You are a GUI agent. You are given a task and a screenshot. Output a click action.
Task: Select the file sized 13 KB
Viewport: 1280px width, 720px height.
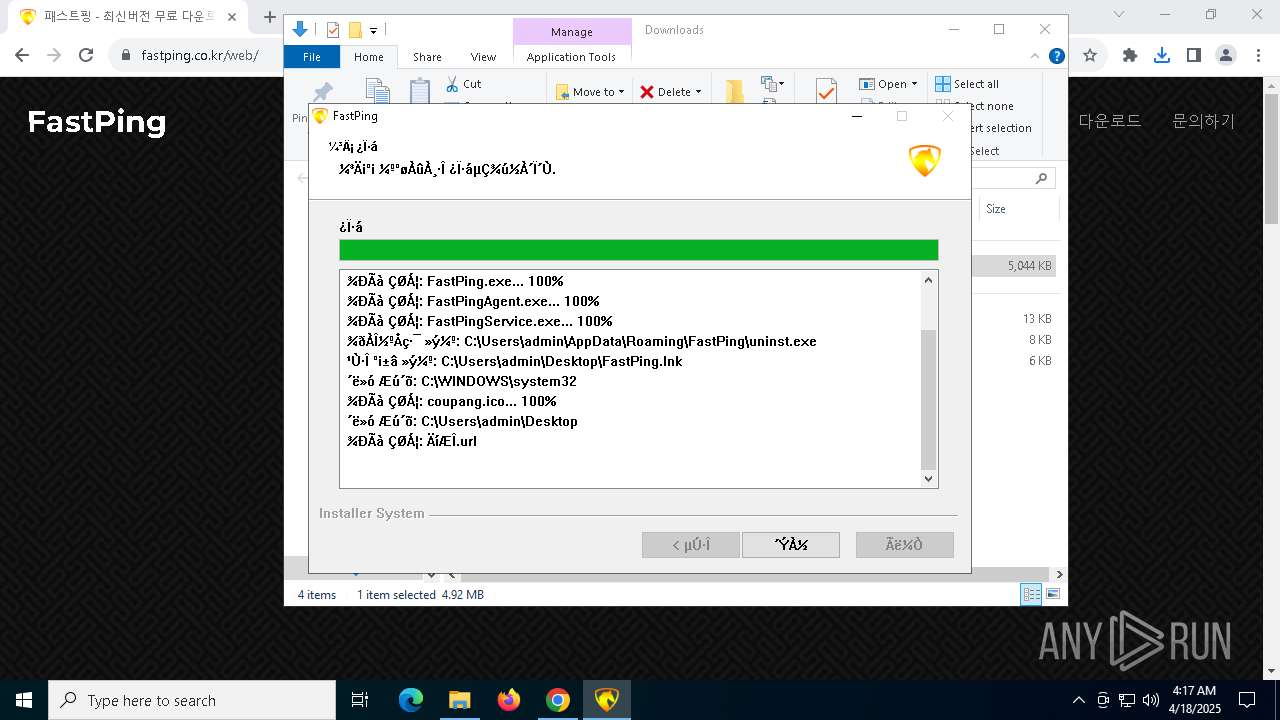1036,319
